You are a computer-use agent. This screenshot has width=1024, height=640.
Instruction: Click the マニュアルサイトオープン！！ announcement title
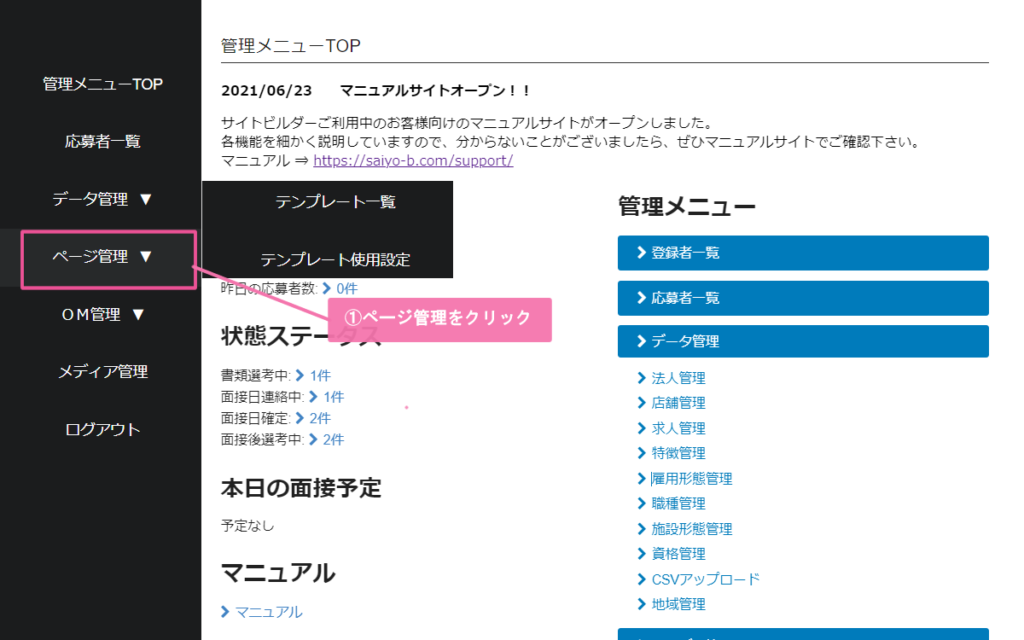pyautogui.click(x=435, y=91)
